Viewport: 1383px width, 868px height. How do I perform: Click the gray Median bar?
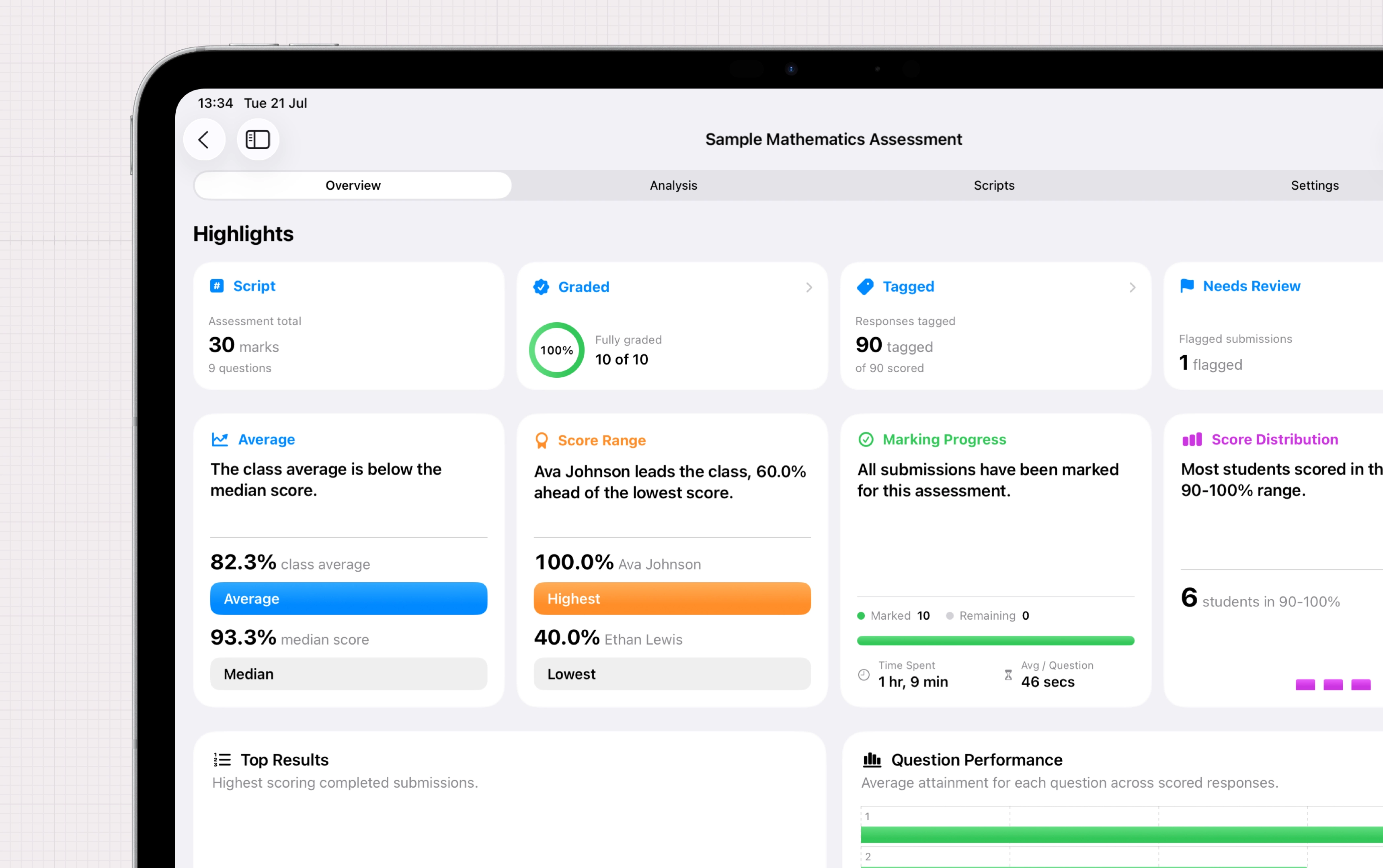point(349,674)
